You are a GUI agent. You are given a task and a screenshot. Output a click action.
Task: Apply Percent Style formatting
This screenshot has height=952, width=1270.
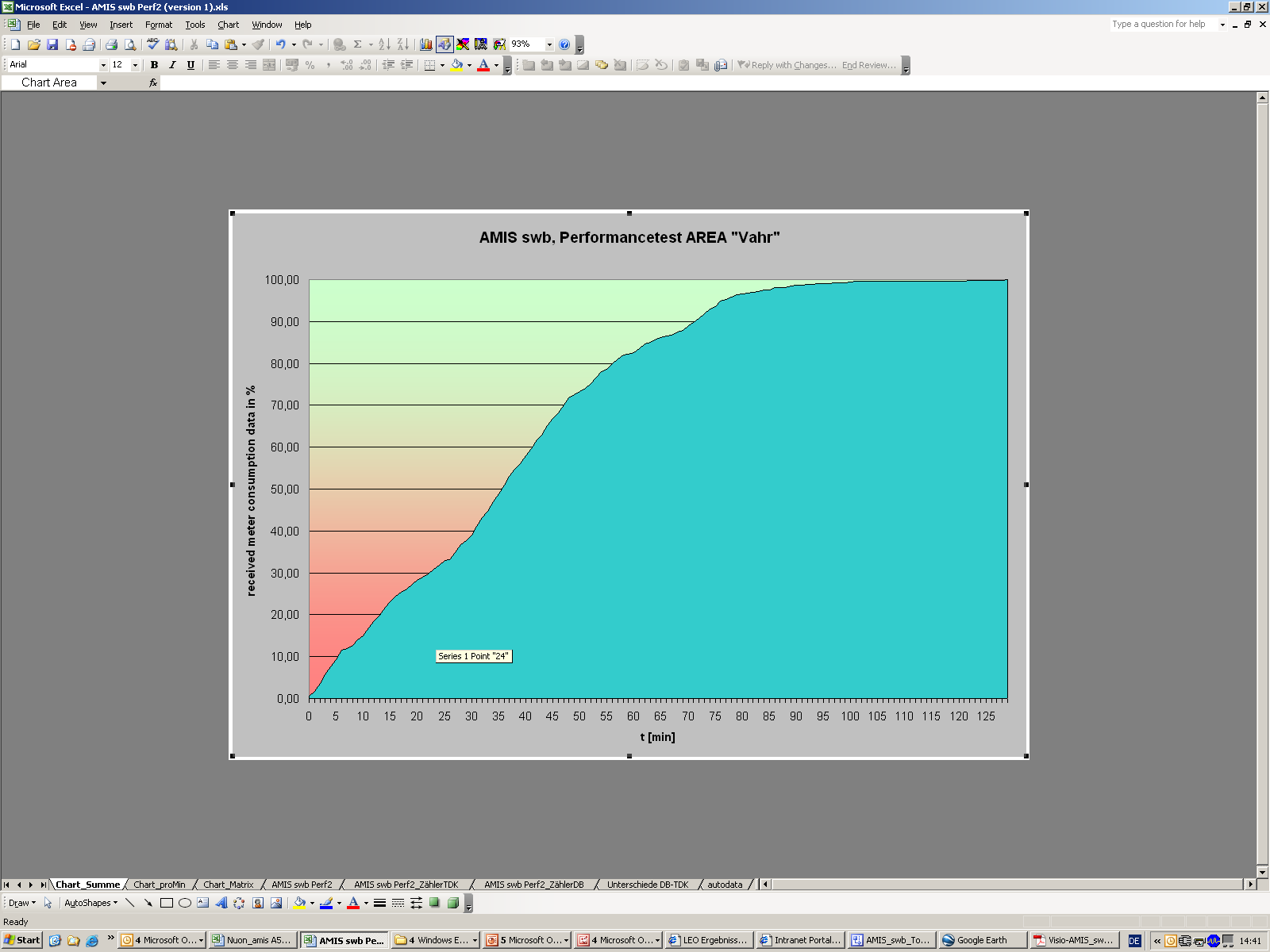click(310, 65)
